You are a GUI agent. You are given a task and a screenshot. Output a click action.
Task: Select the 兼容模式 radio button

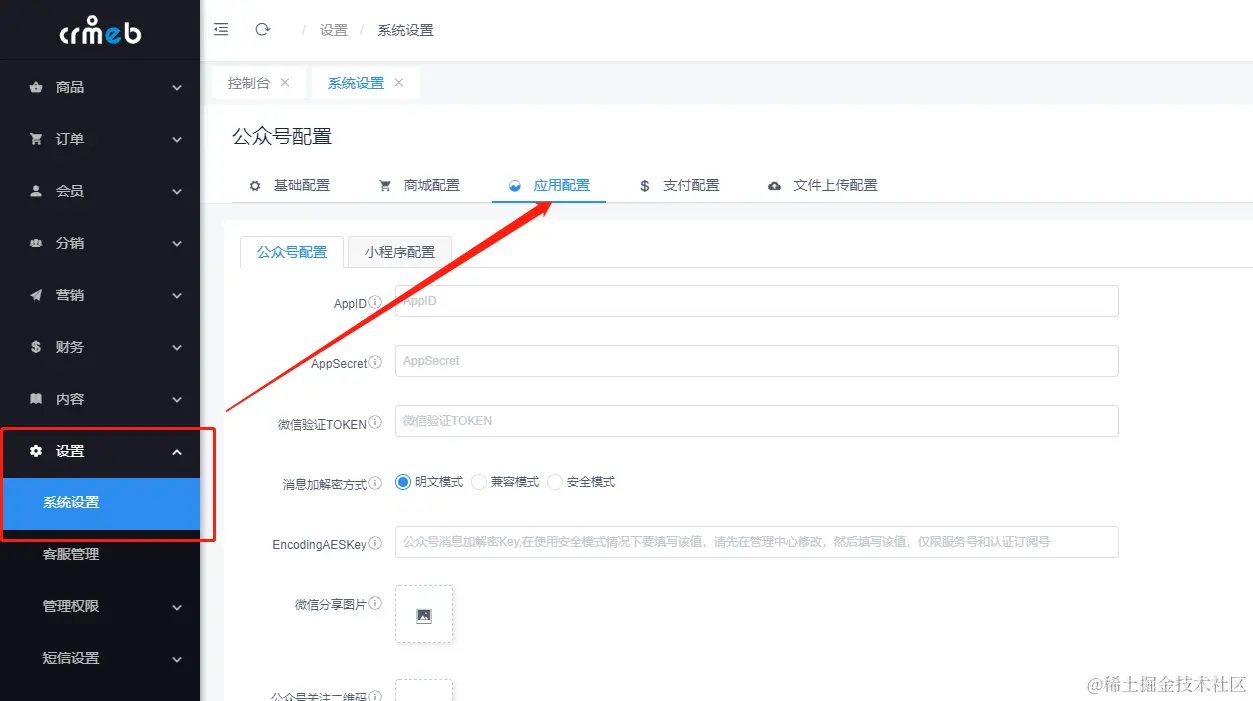point(478,482)
